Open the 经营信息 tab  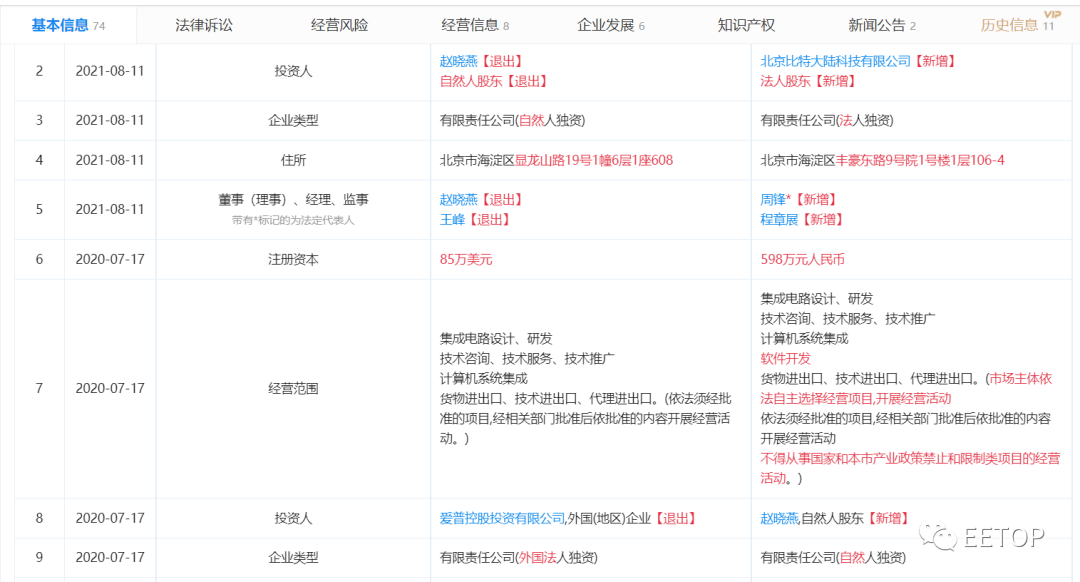pyautogui.click(x=475, y=25)
